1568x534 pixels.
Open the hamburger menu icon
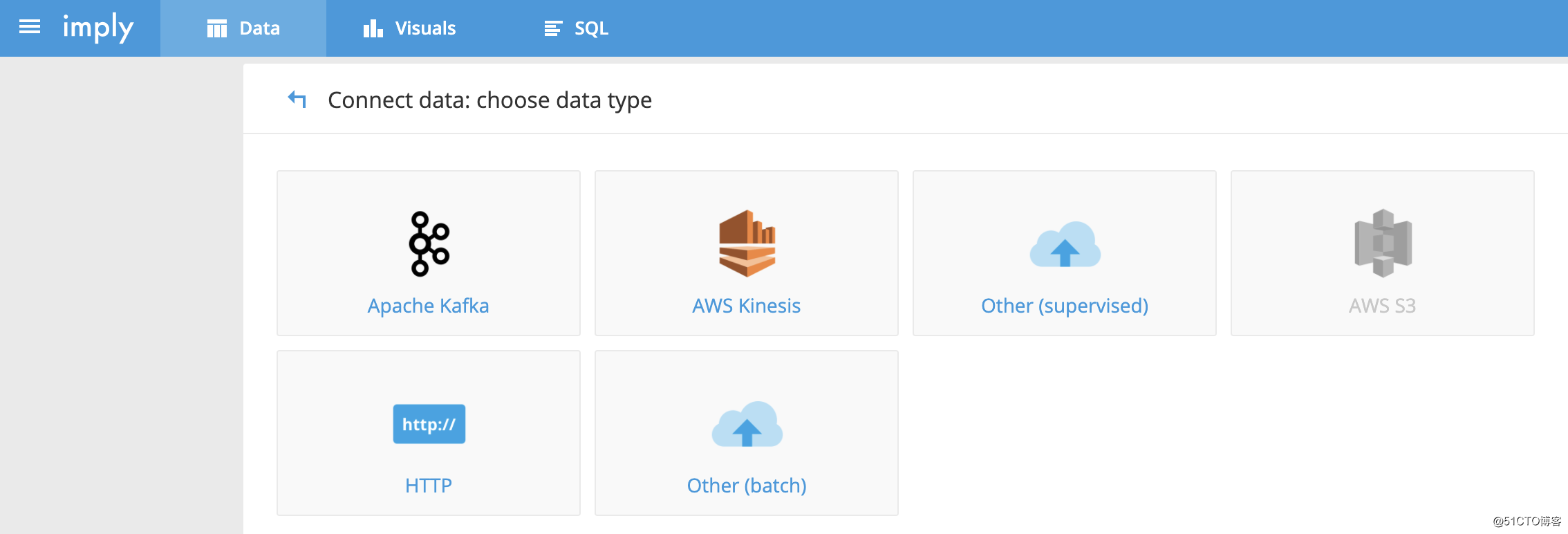point(30,27)
